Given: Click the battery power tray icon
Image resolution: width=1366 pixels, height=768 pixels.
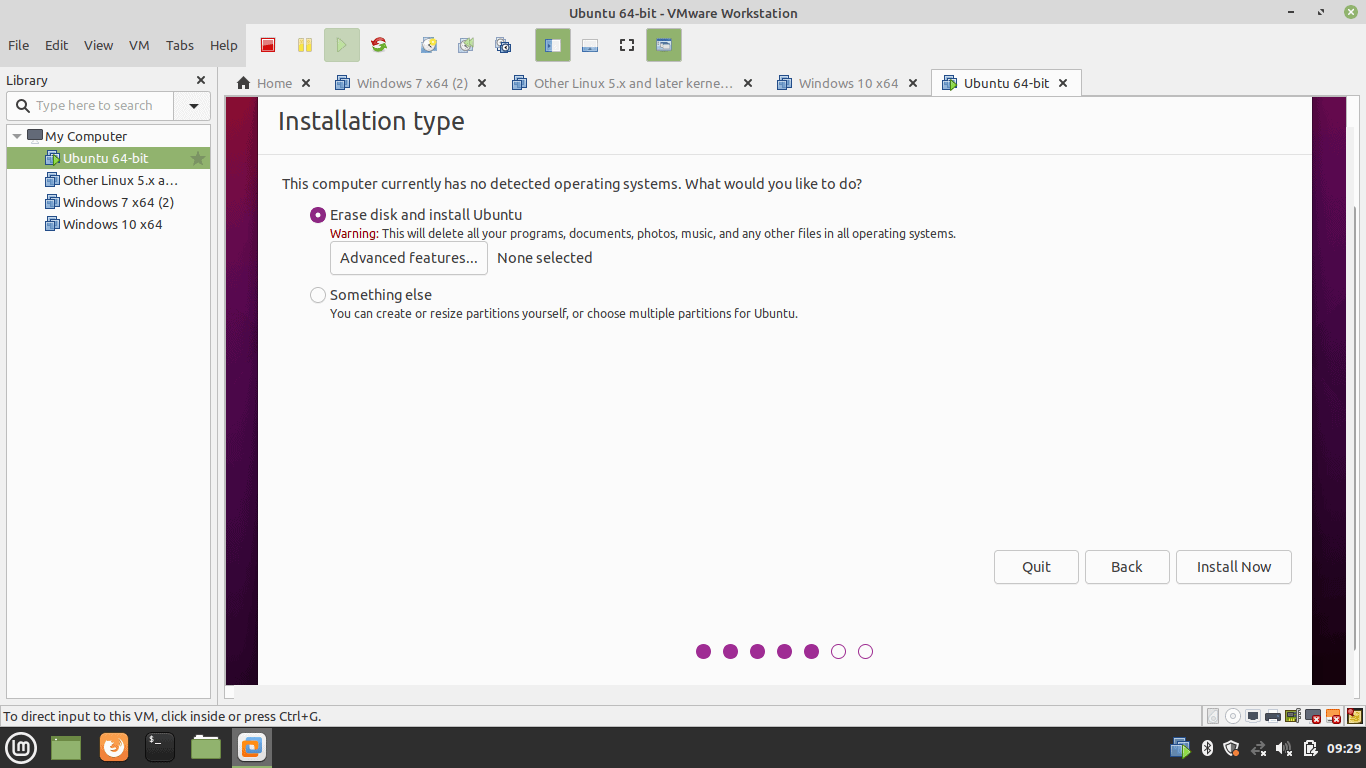Looking at the screenshot, I should tap(1310, 748).
